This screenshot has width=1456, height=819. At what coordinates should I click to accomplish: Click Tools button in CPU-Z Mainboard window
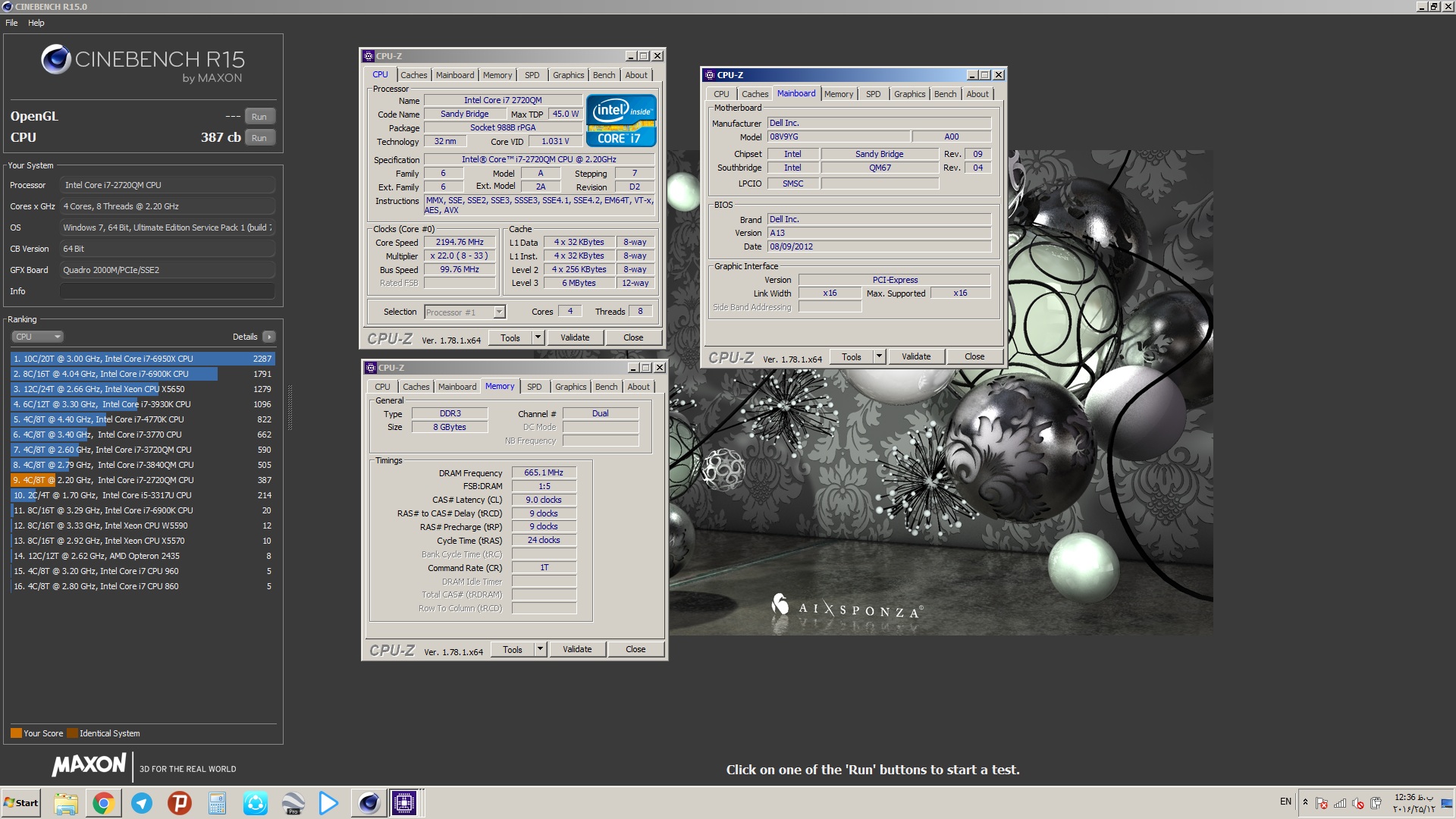tap(852, 356)
